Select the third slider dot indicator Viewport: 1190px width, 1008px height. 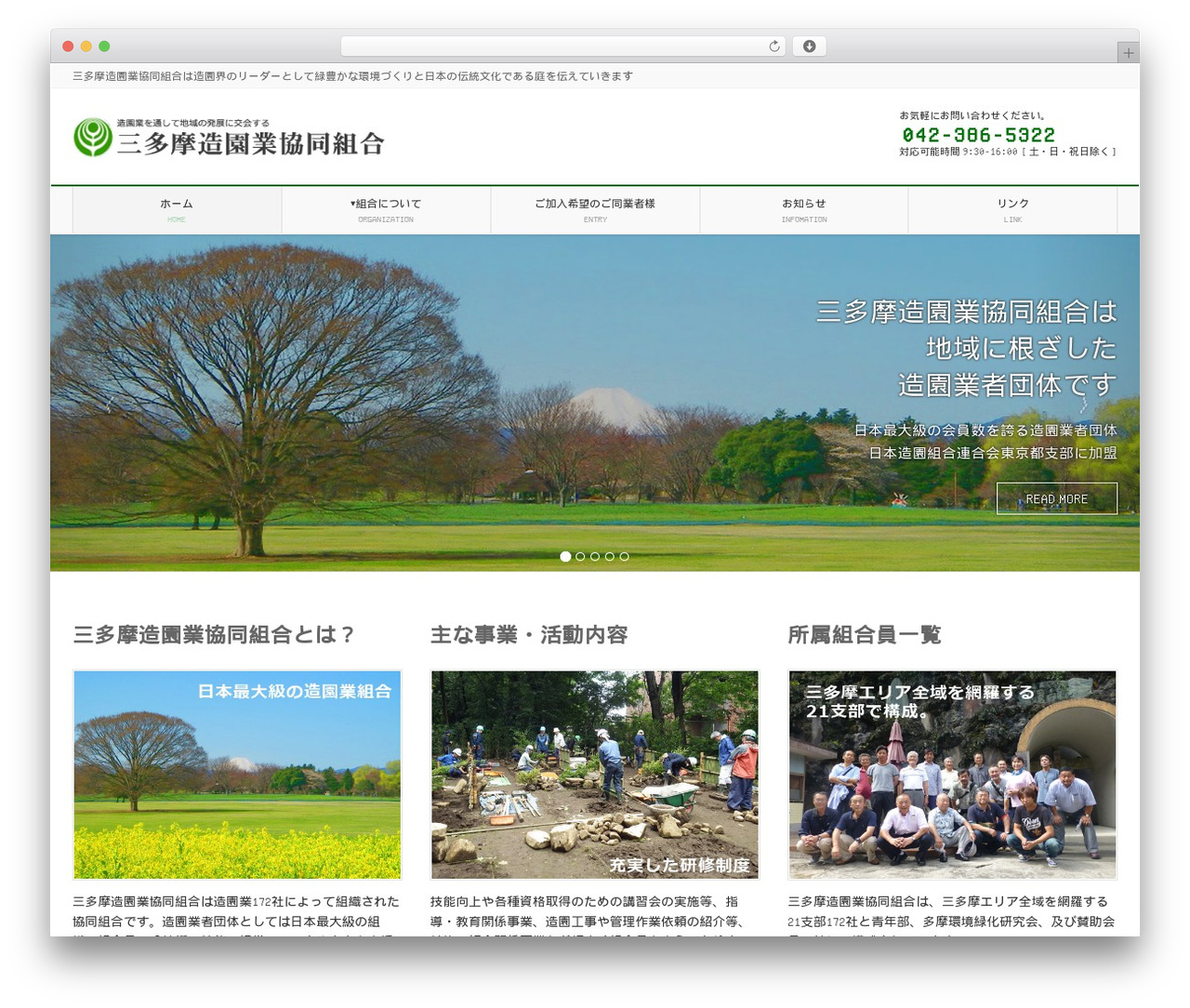[595, 556]
